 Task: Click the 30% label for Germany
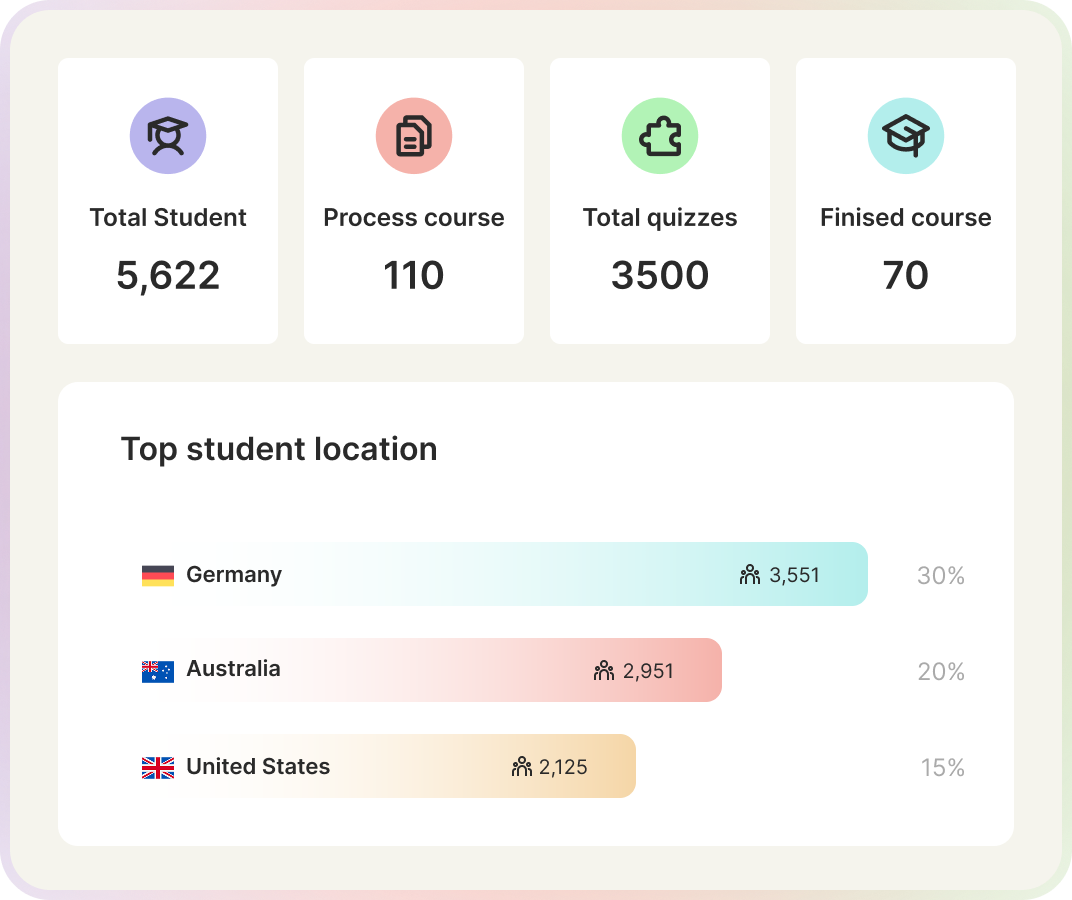[940, 576]
